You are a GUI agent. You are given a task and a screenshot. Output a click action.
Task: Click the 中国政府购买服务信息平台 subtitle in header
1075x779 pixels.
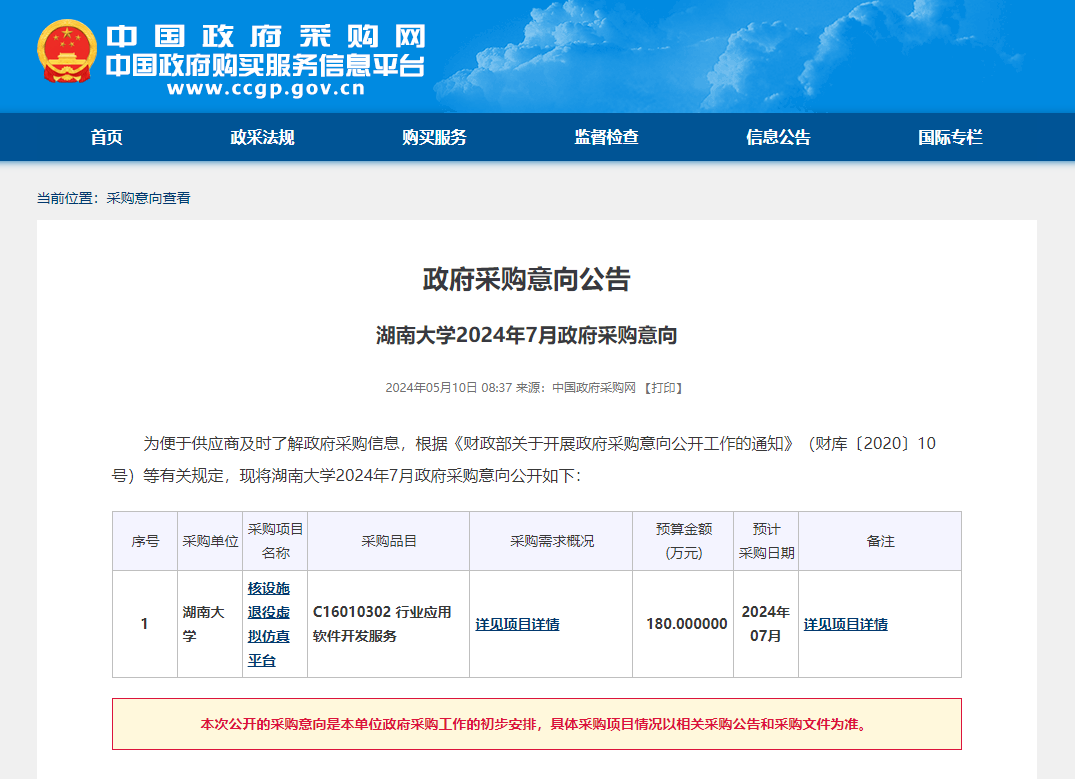(265, 65)
